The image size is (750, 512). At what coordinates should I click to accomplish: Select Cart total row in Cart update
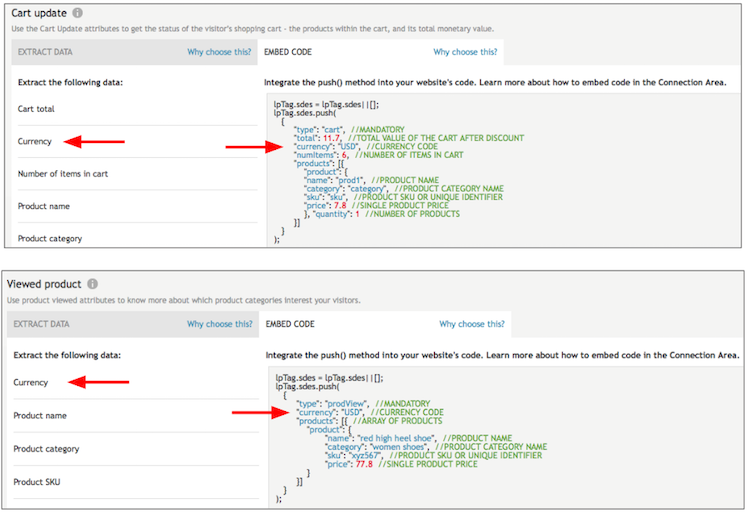tap(137, 109)
